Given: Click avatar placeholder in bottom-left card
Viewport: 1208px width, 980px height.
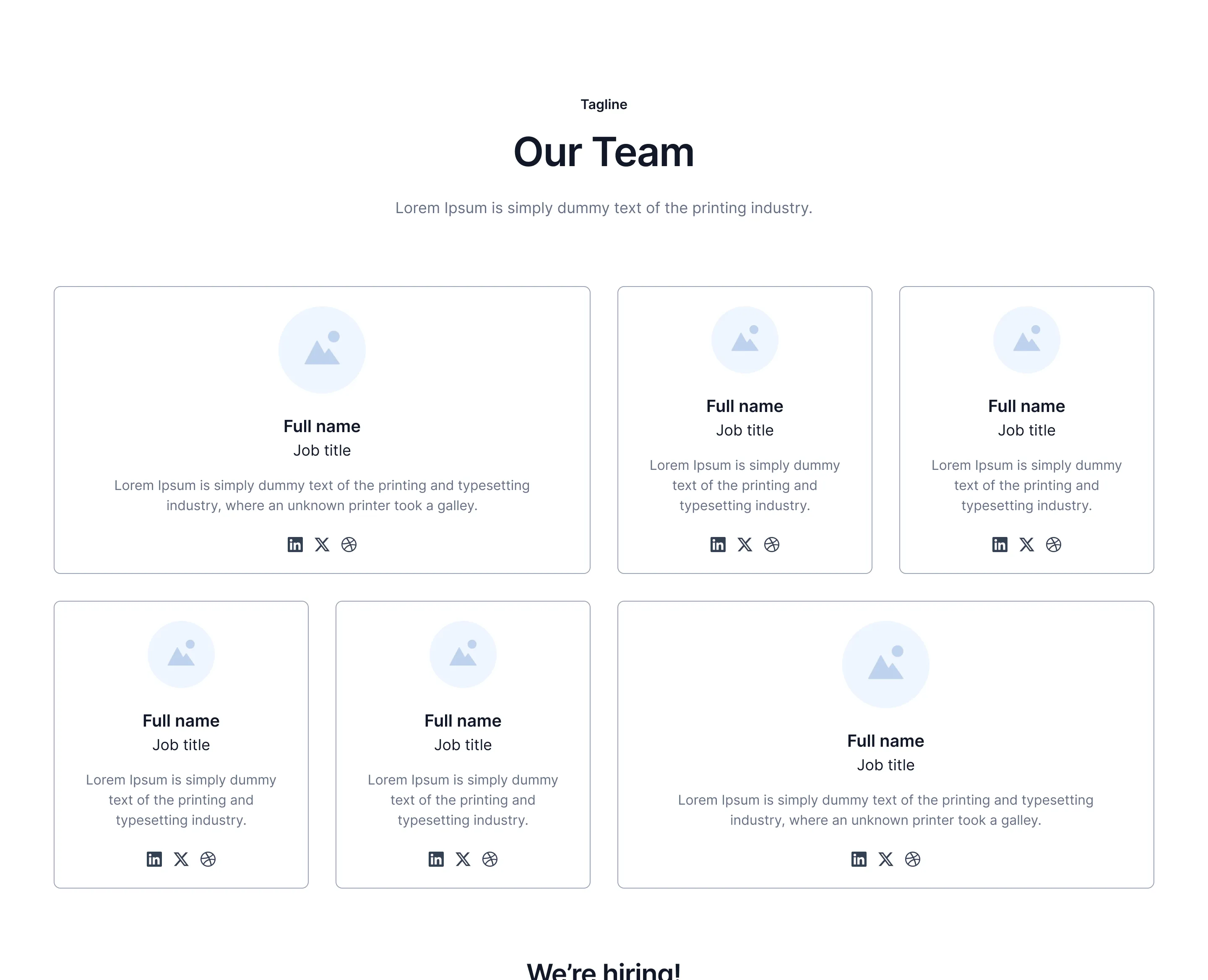Looking at the screenshot, I should click(181, 654).
